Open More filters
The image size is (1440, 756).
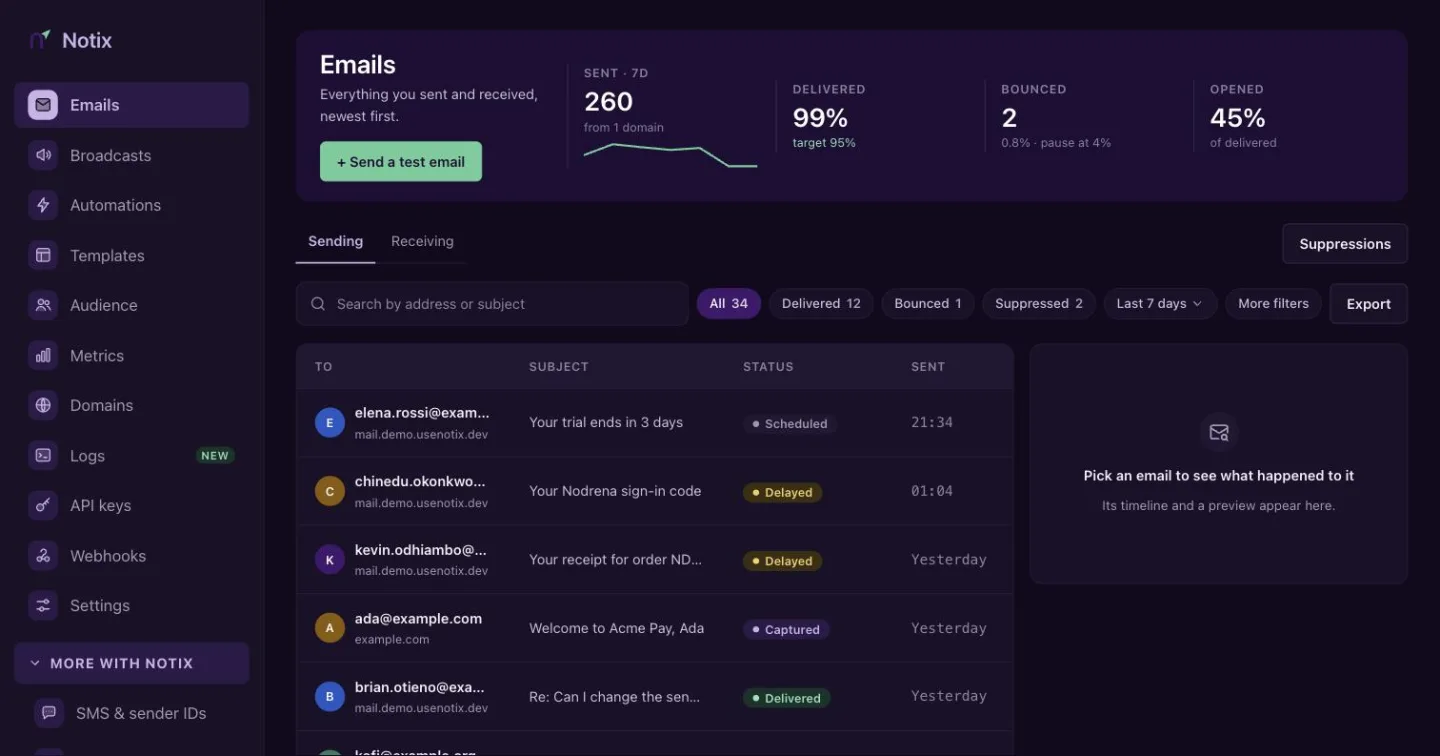click(x=1273, y=304)
